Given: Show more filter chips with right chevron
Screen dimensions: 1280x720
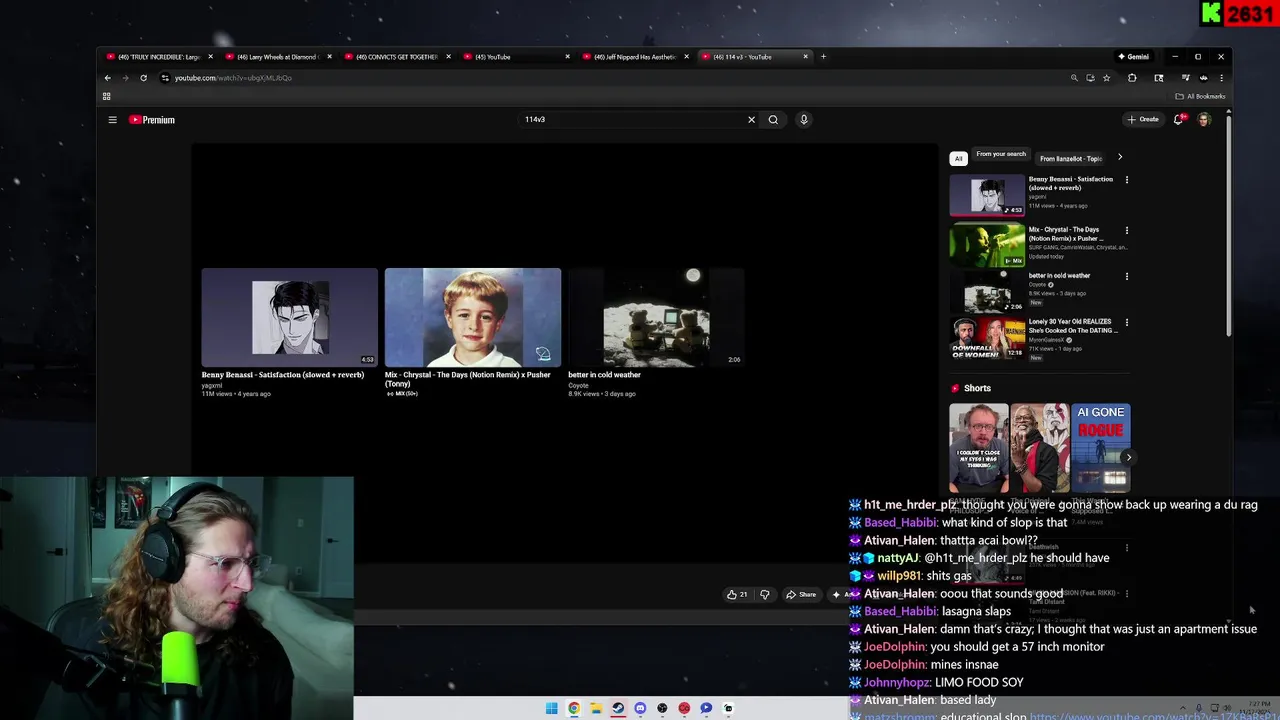Looking at the screenshot, I should [x=1120, y=157].
